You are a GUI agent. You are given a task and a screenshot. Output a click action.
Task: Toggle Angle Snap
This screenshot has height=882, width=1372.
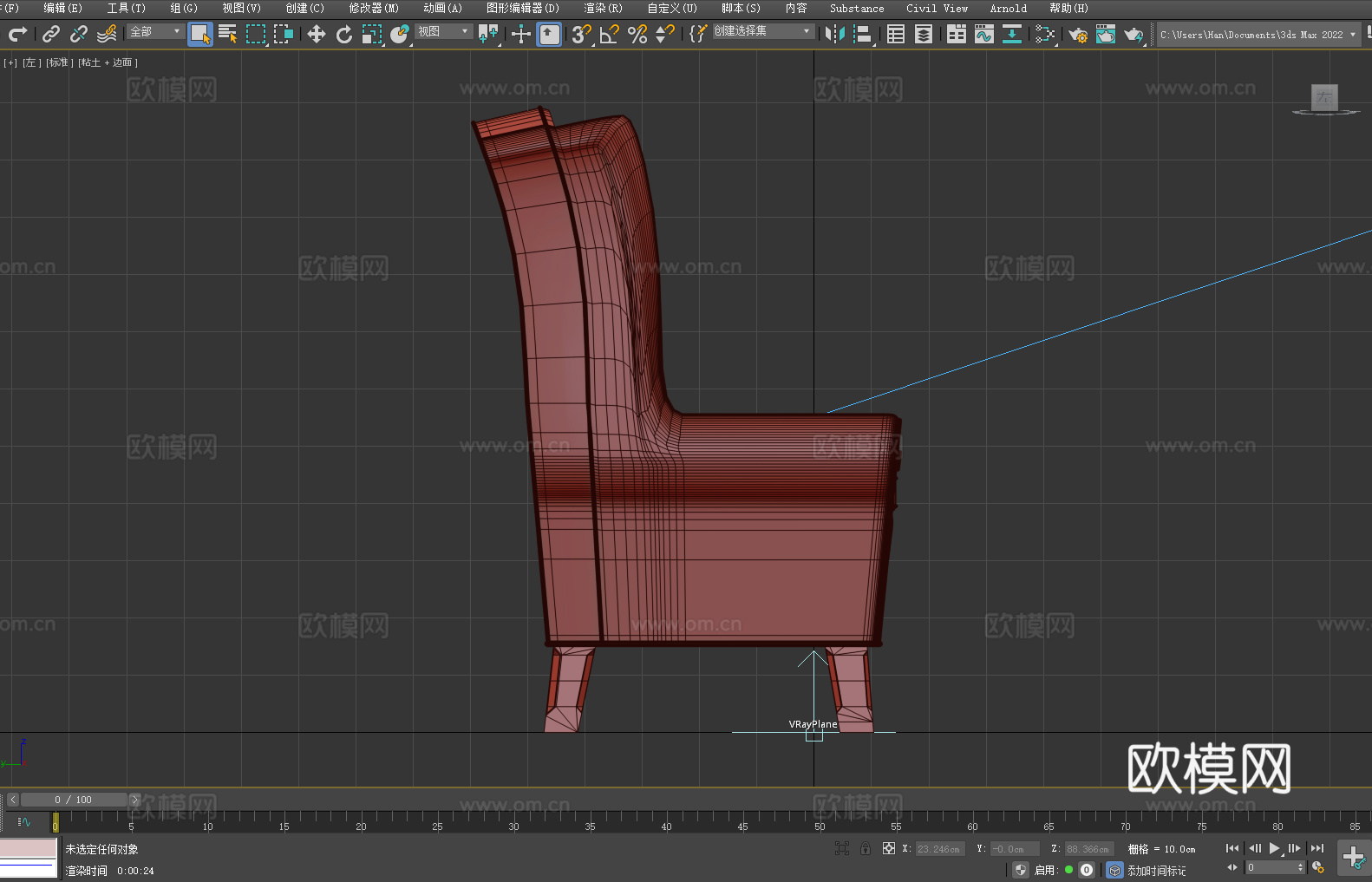point(610,34)
